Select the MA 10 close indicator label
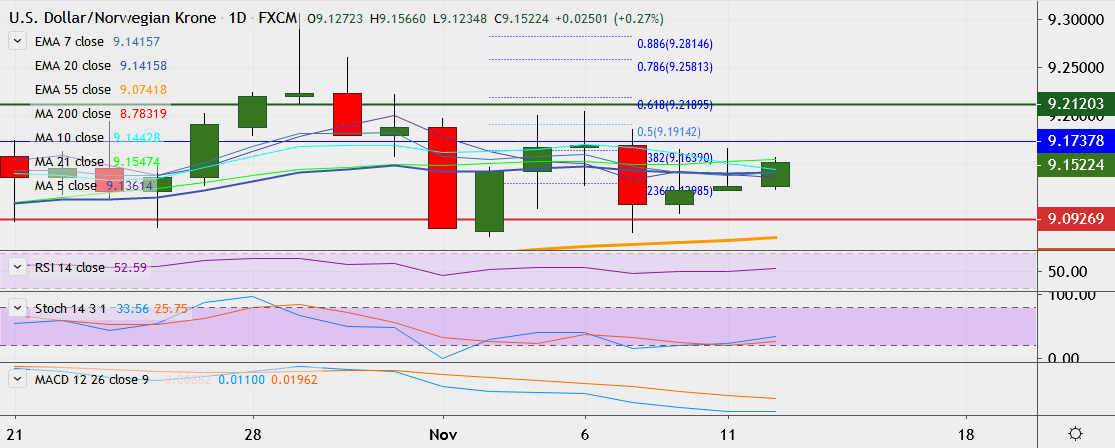The width and height of the screenshot is (1115, 448). click(69, 137)
